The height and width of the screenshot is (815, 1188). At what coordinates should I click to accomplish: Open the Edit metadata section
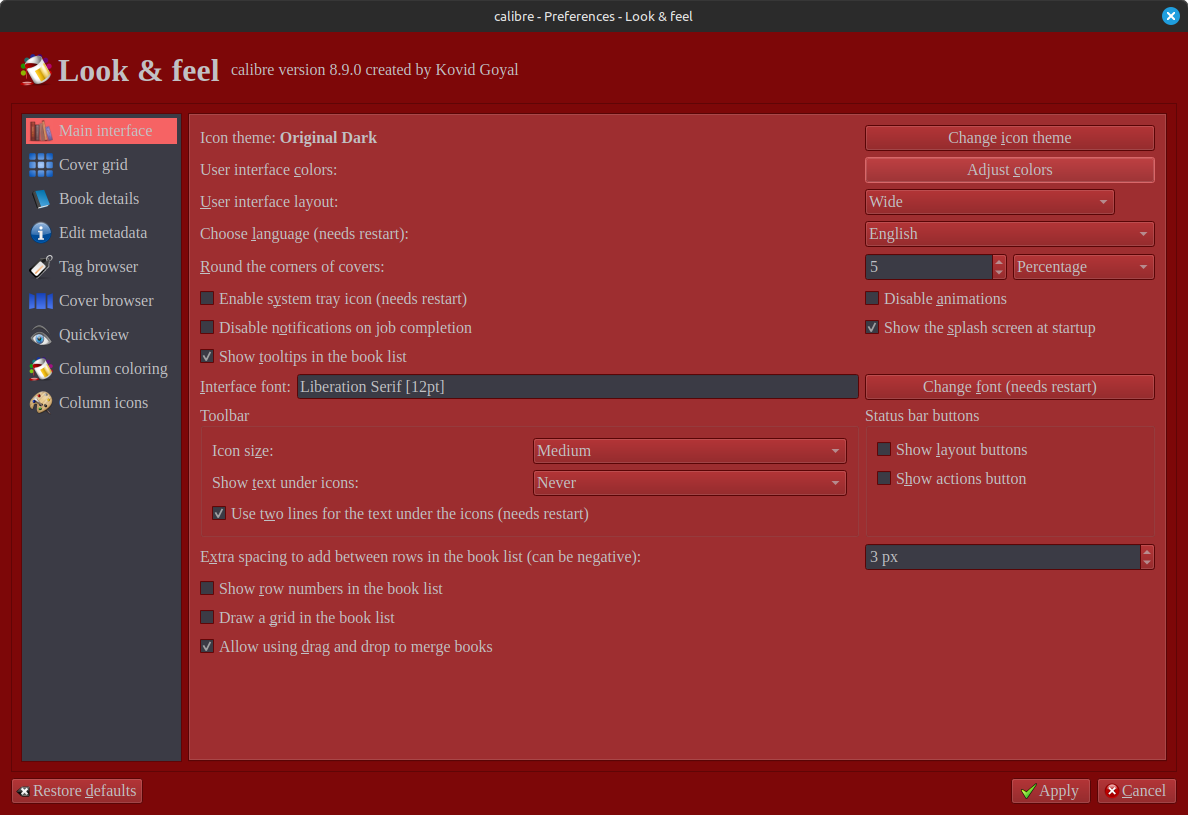click(x=102, y=233)
